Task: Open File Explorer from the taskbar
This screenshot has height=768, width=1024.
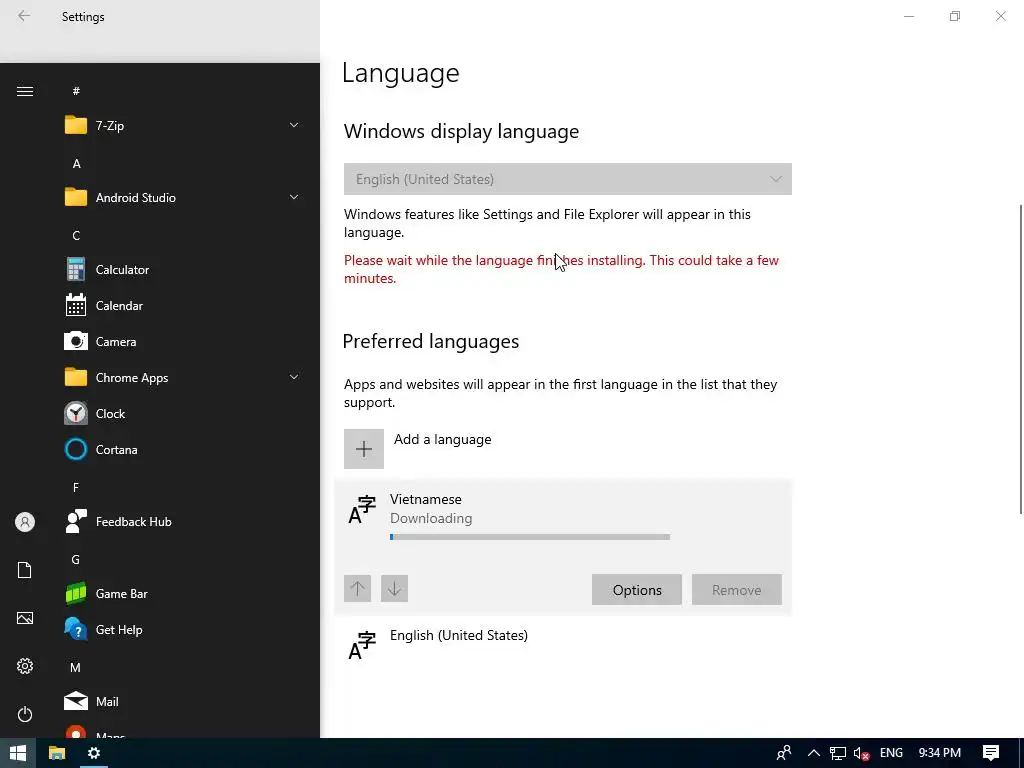Action: [x=57, y=753]
